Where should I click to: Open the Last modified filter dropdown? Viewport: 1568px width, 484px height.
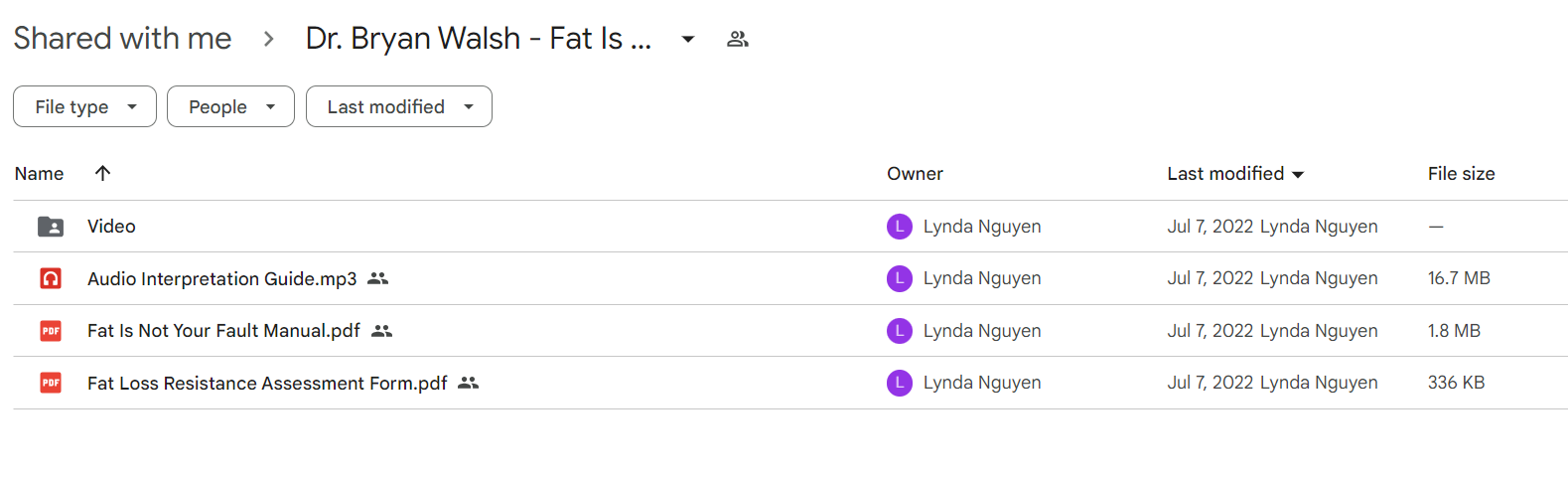point(398,106)
